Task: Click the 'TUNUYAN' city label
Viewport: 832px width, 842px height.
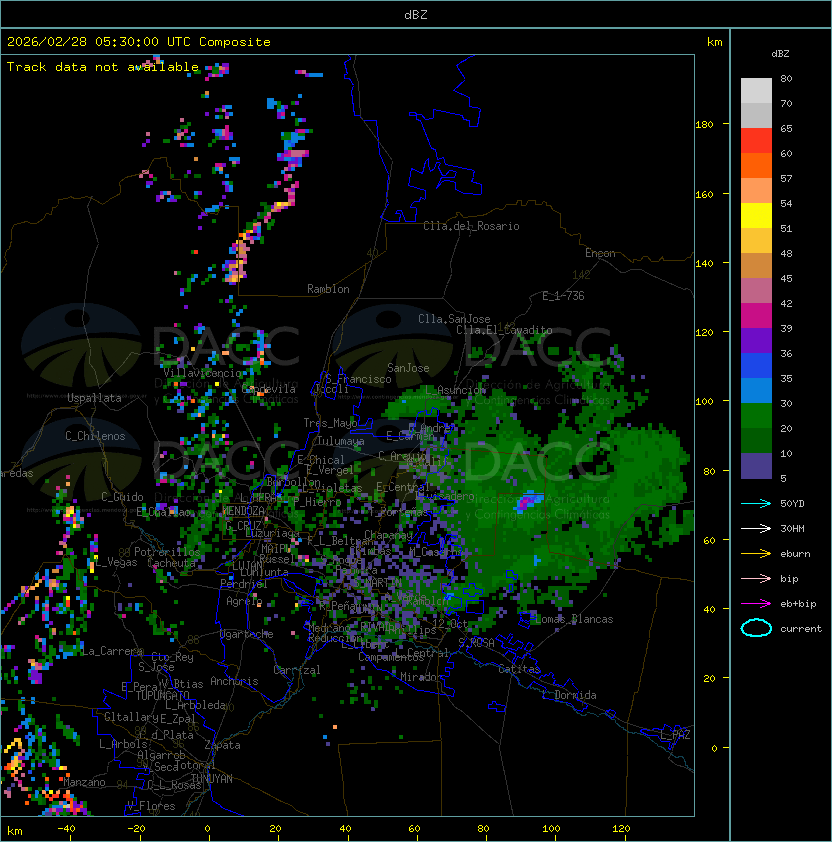Action: (212, 779)
